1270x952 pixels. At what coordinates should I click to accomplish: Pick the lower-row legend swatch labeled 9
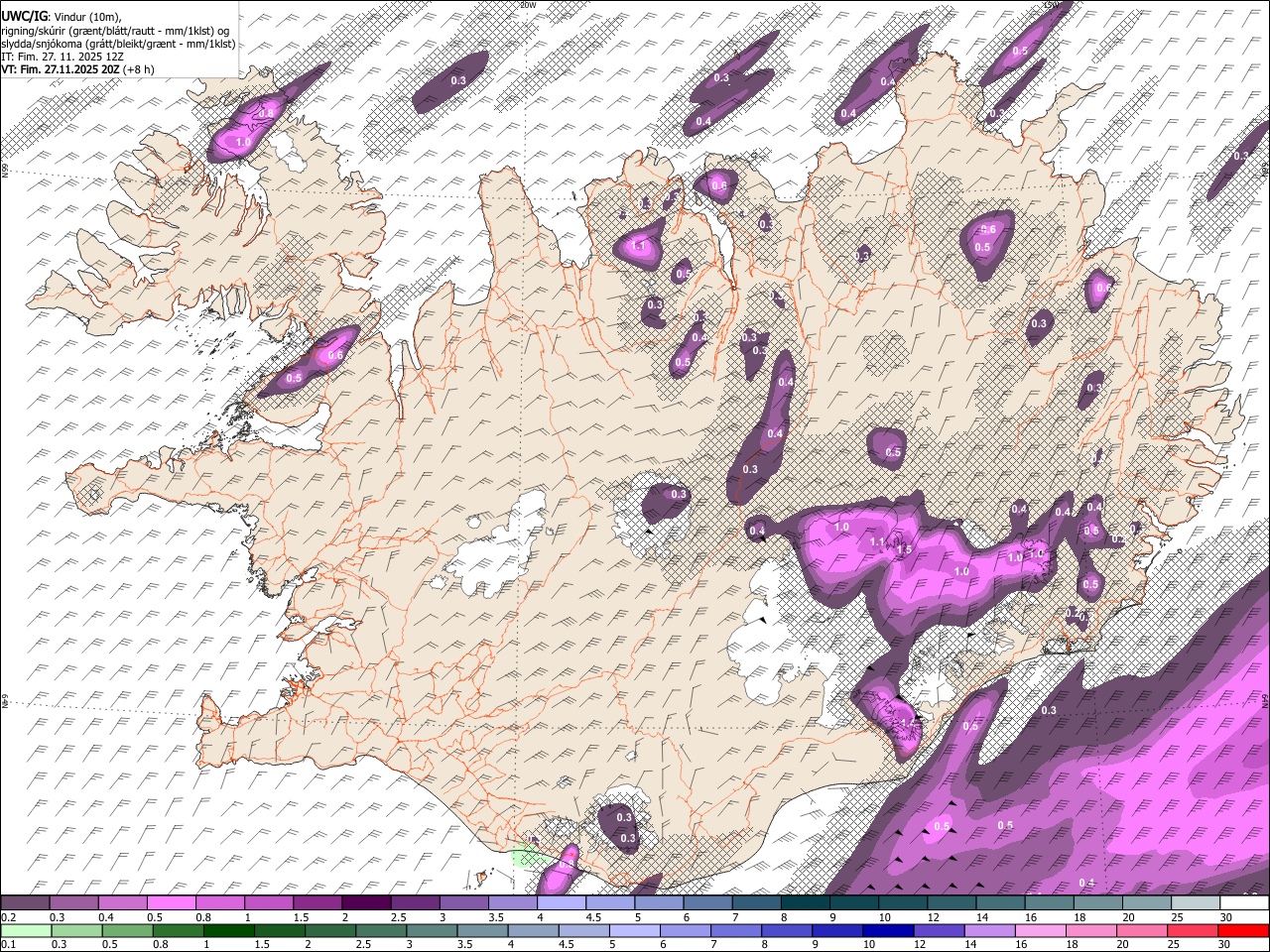838,931
